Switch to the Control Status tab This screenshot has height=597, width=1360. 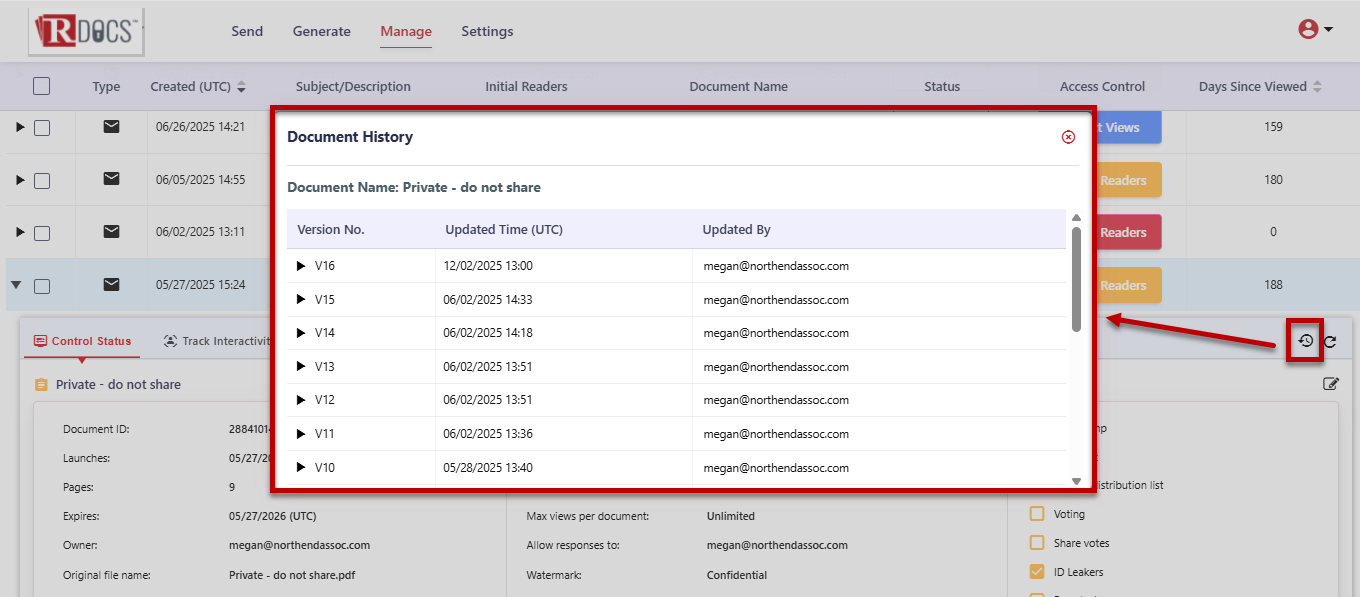82,341
